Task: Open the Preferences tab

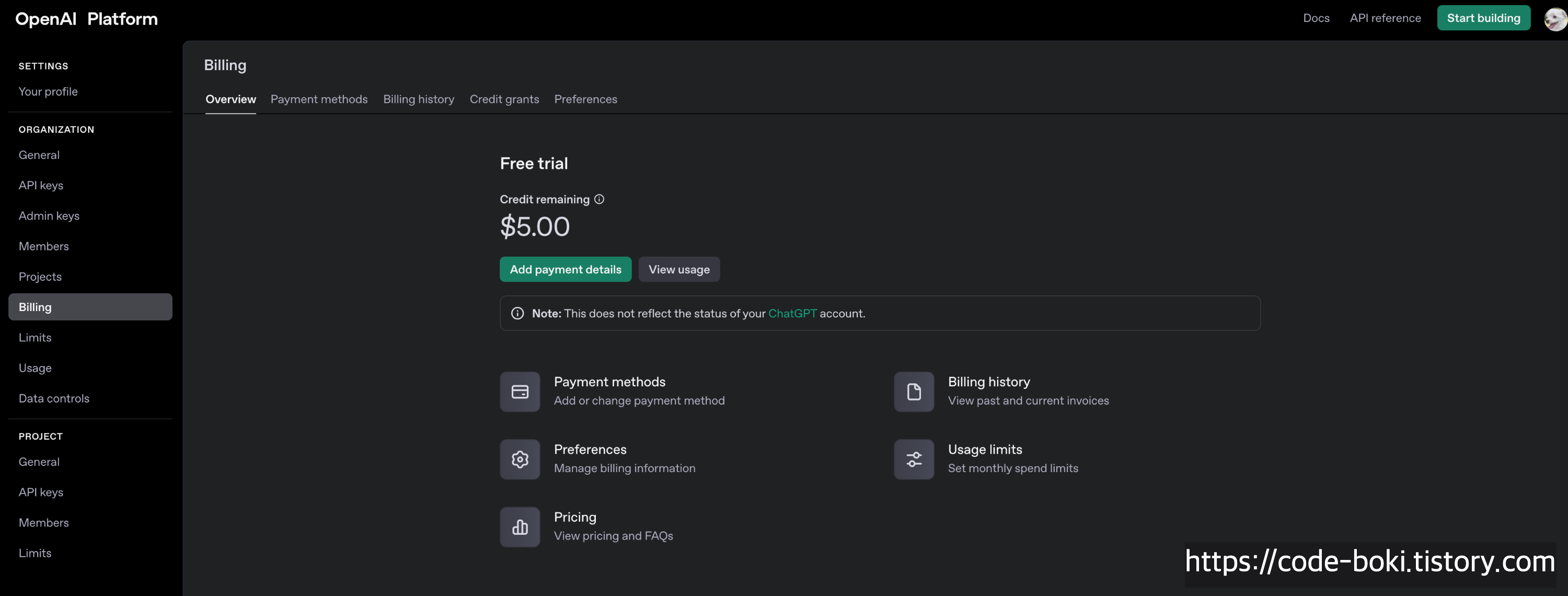Action: (585, 99)
